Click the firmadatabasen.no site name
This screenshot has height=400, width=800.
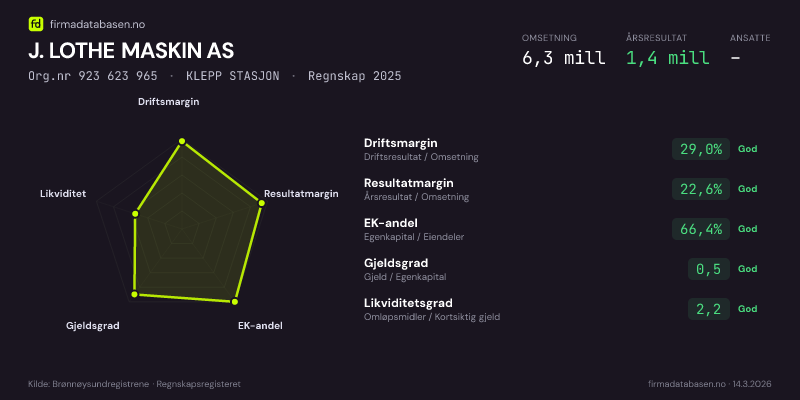(x=93, y=23)
